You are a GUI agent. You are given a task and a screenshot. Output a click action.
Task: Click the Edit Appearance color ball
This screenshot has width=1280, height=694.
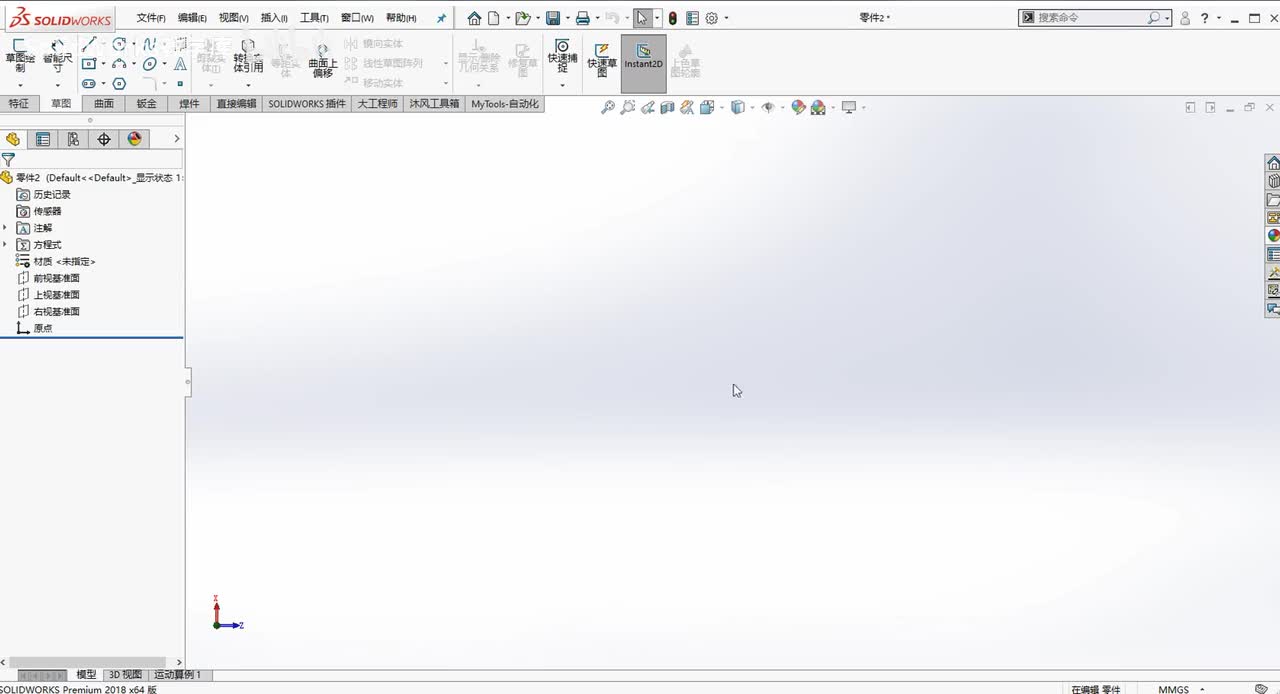coord(798,107)
